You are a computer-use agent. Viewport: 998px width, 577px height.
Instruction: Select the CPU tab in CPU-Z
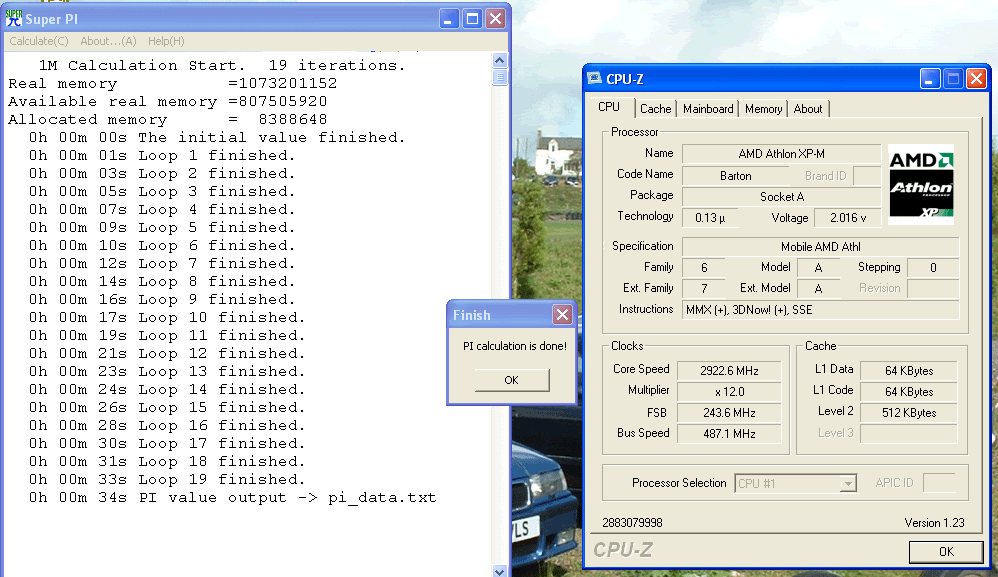[609, 107]
